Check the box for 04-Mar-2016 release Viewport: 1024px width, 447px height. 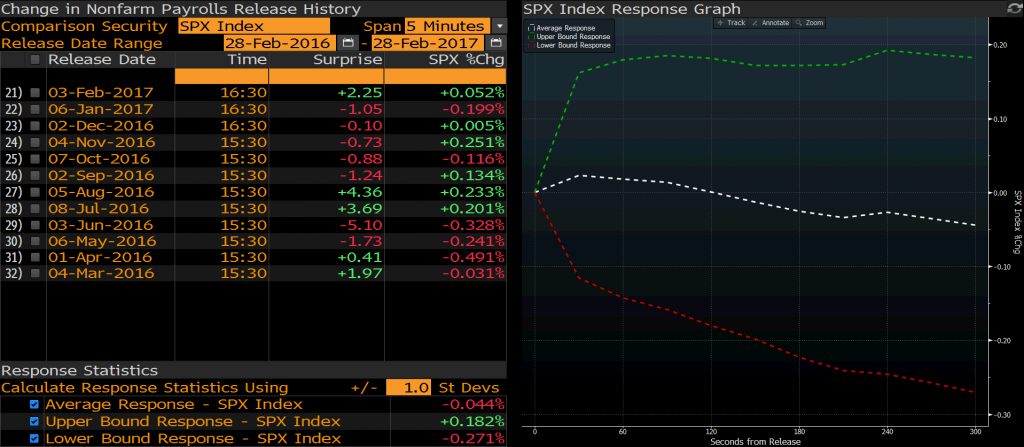tap(35, 273)
